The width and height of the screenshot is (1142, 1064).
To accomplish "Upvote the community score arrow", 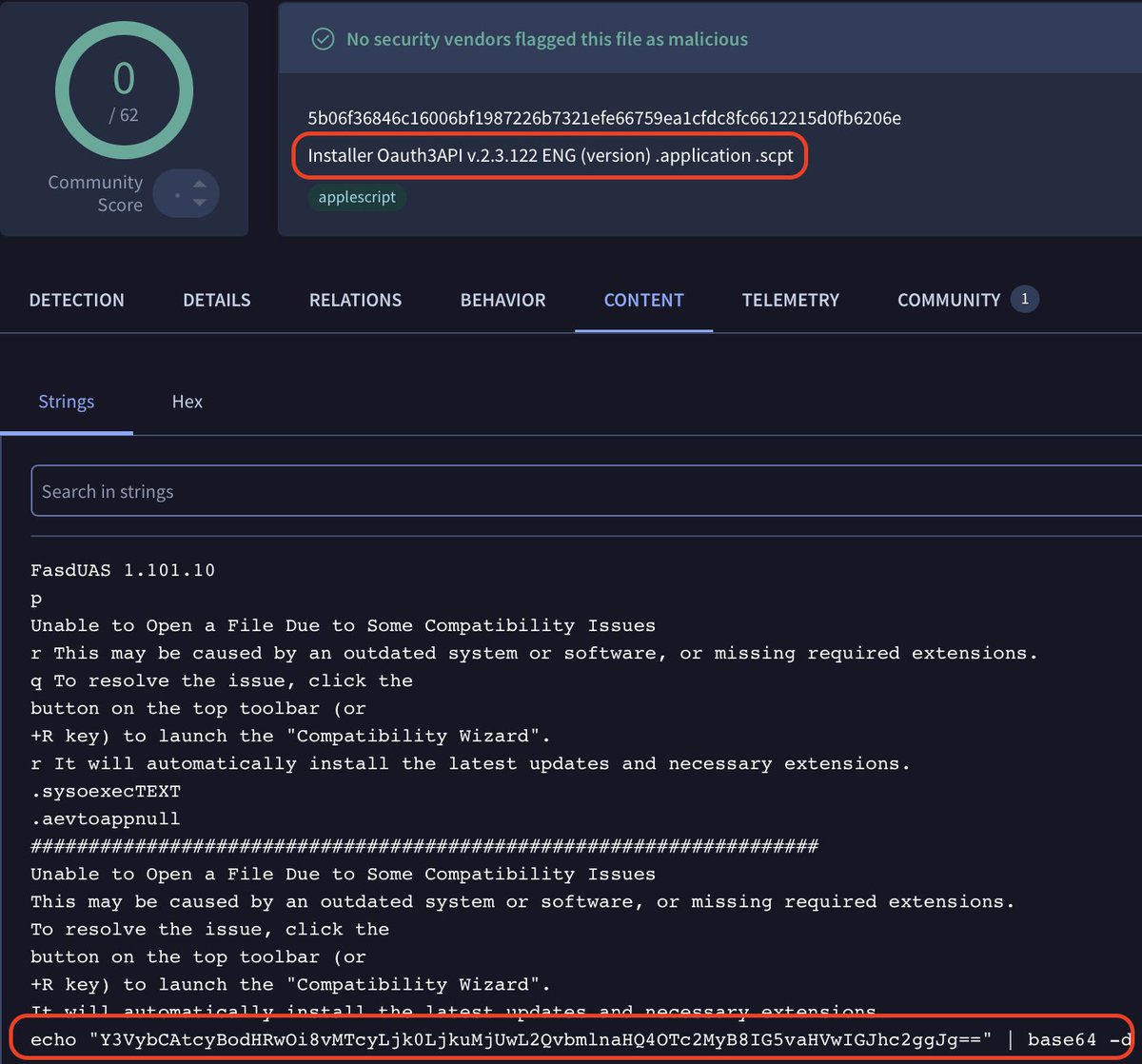I will [199, 184].
